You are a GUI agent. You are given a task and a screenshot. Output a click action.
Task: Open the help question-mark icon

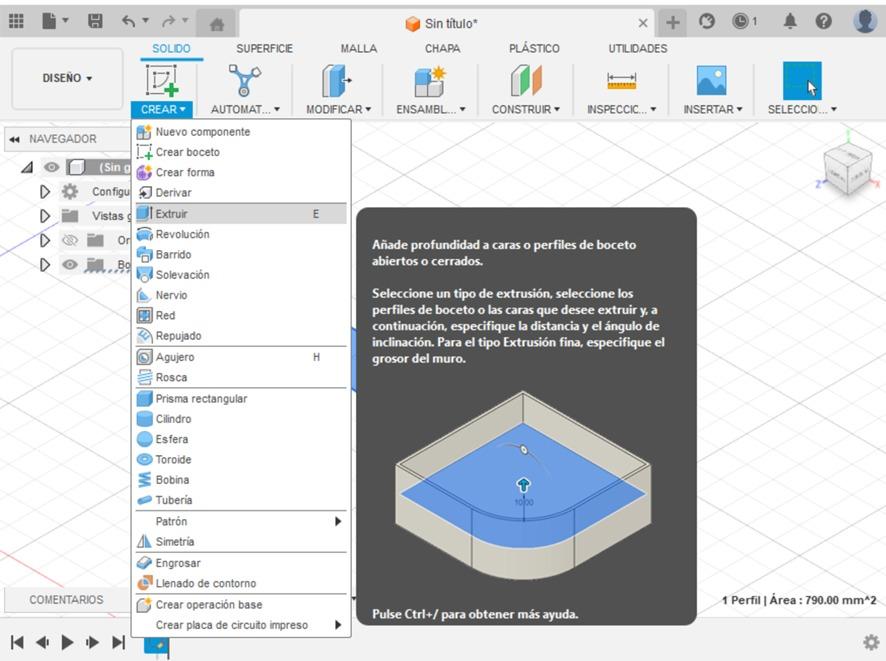click(x=823, y=21)
